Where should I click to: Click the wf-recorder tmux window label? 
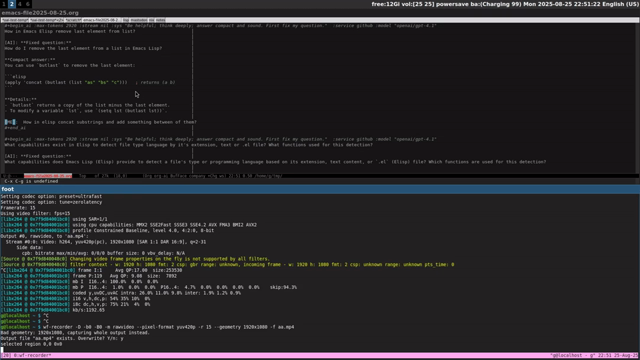32,356
